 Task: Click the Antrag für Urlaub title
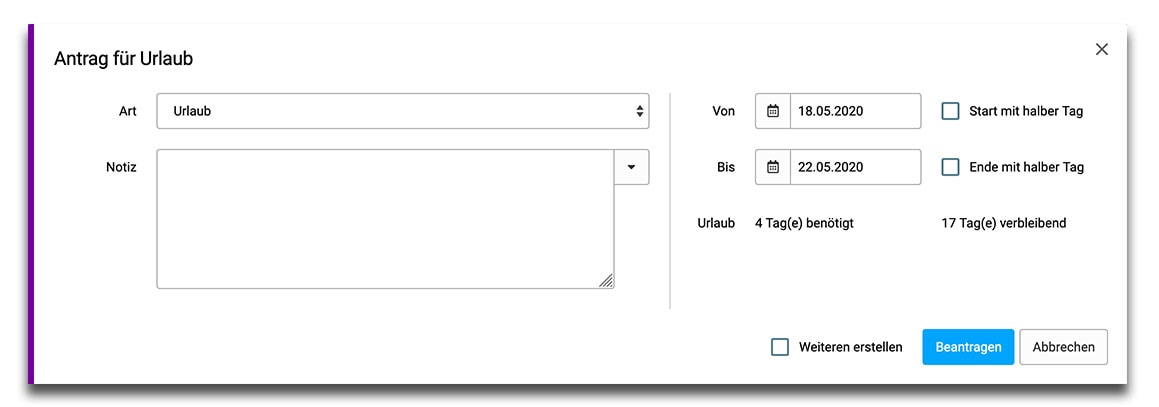(123, 59)
